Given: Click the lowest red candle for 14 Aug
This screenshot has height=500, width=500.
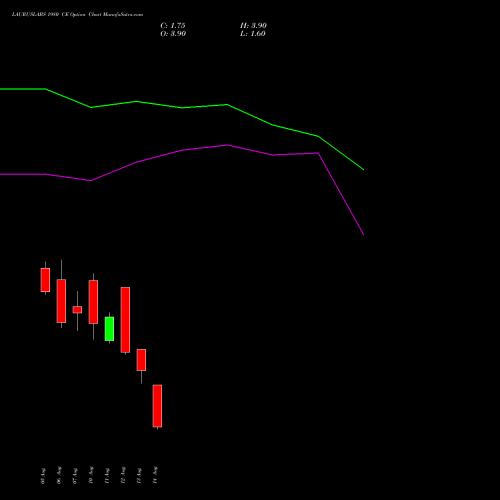Looking at the screenshot, I should pyautogui.click(x=157, y=406).
